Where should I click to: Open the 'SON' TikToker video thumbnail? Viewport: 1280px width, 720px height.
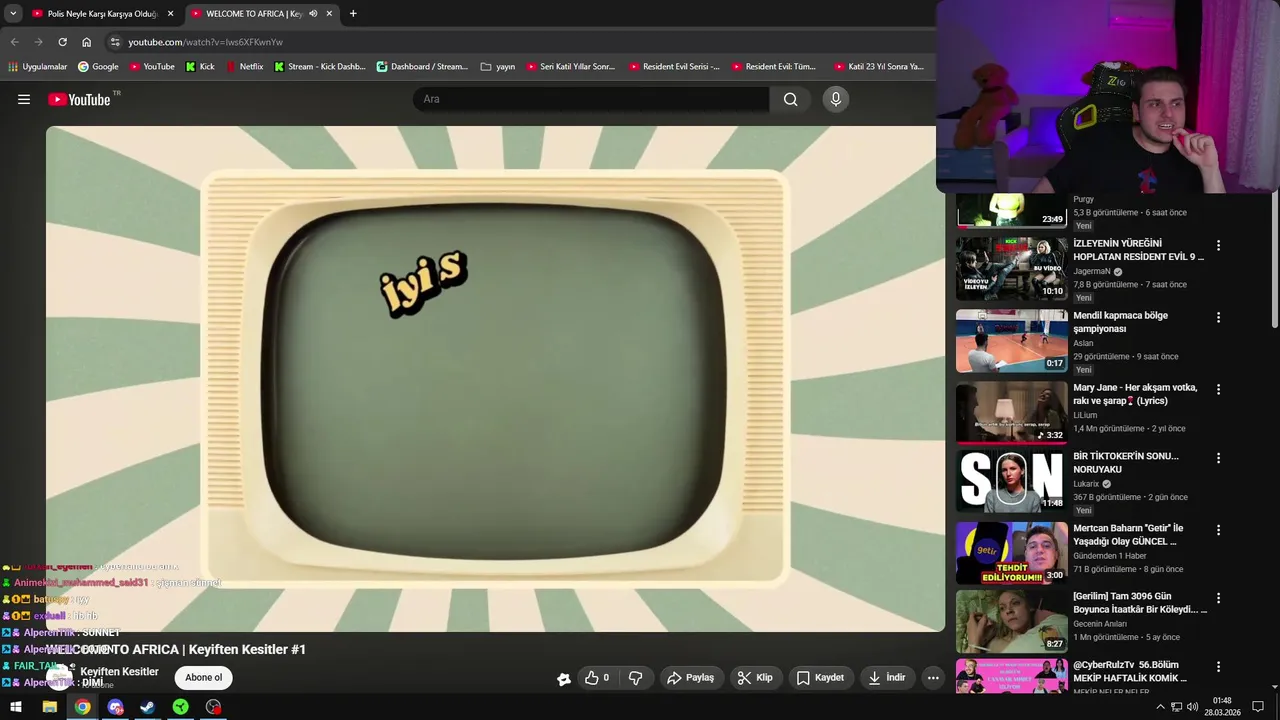(x=1011, y=481)
